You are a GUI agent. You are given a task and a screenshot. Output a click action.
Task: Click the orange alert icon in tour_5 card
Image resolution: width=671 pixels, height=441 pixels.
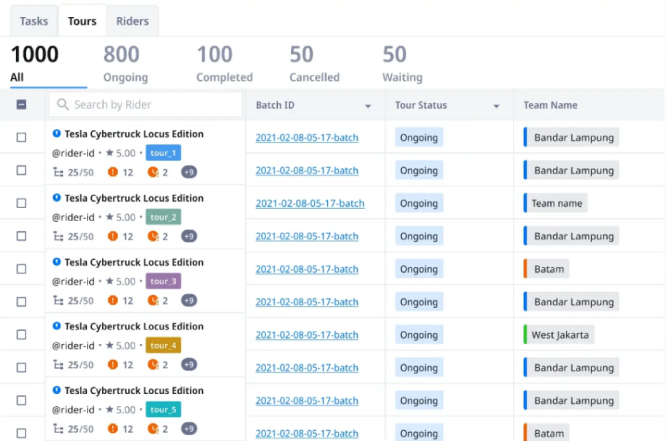[x=113, y=429]
